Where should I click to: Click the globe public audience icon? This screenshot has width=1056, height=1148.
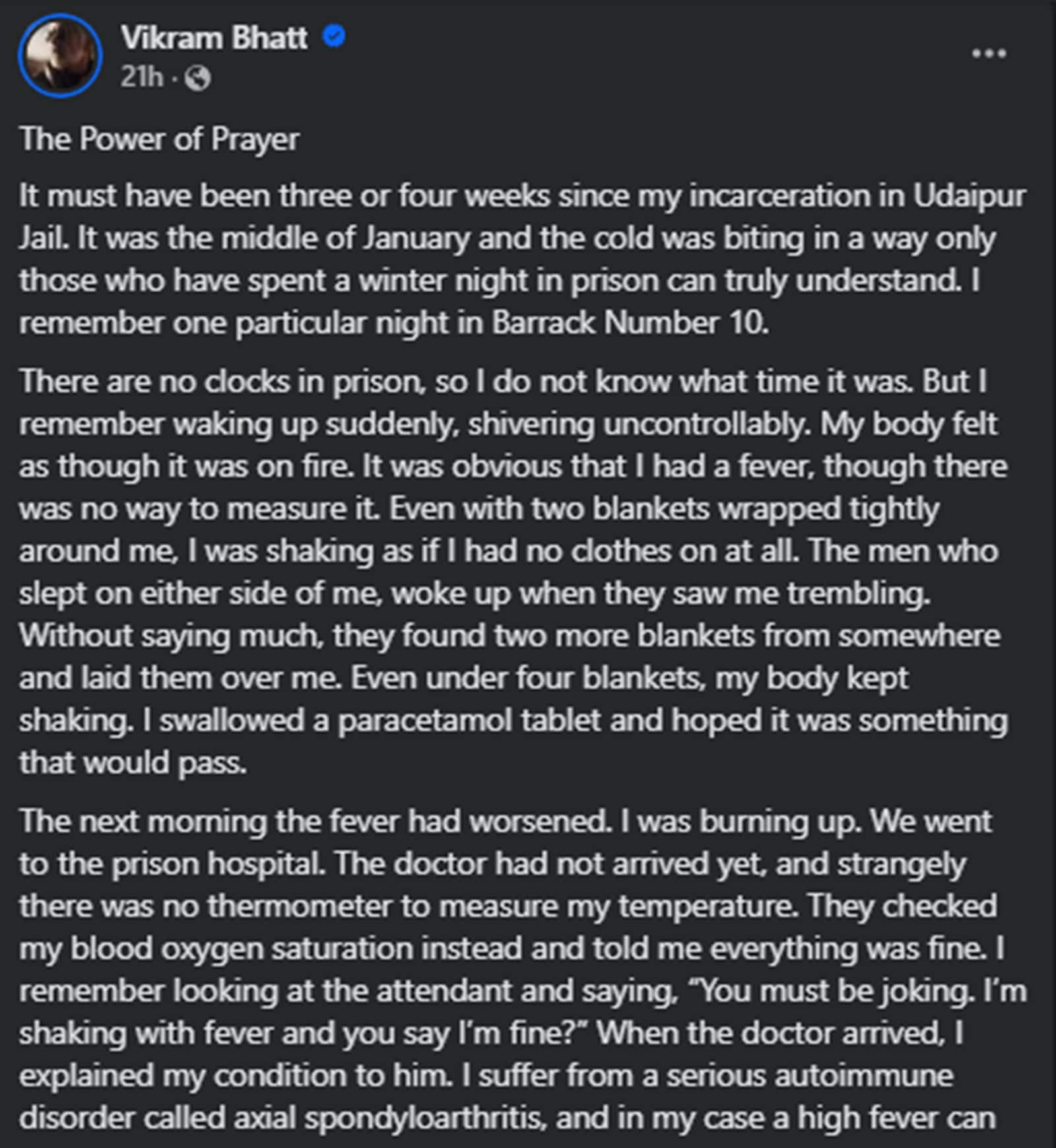pos(197,79)
